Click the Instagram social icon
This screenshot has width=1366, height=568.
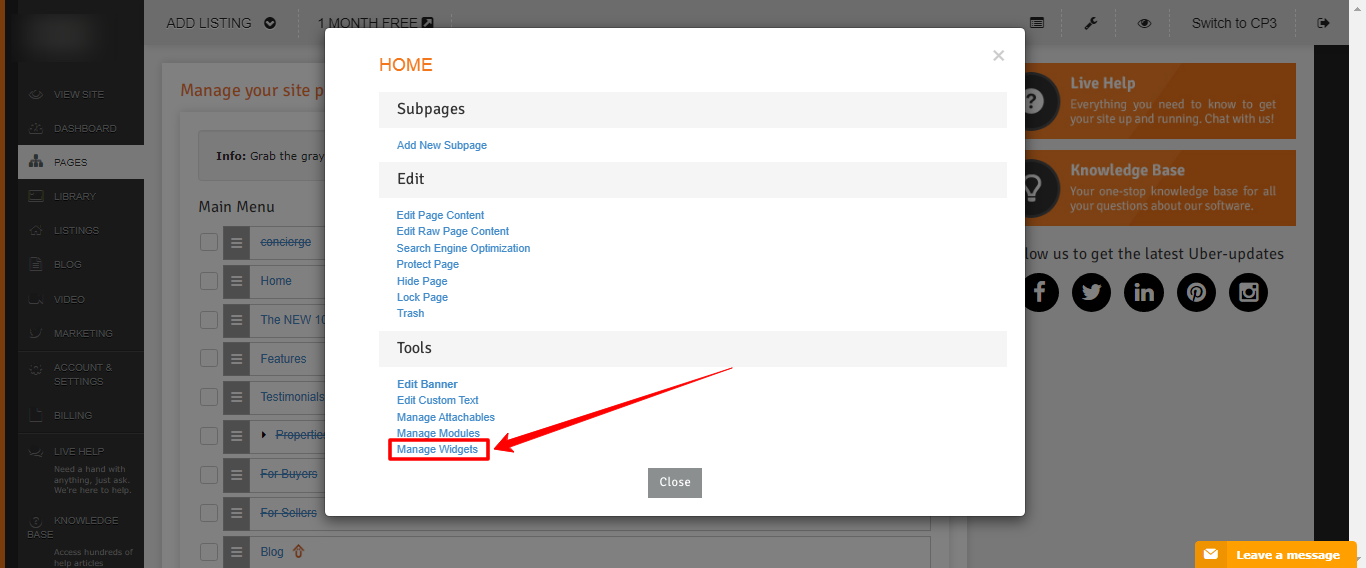[1248, 292]
